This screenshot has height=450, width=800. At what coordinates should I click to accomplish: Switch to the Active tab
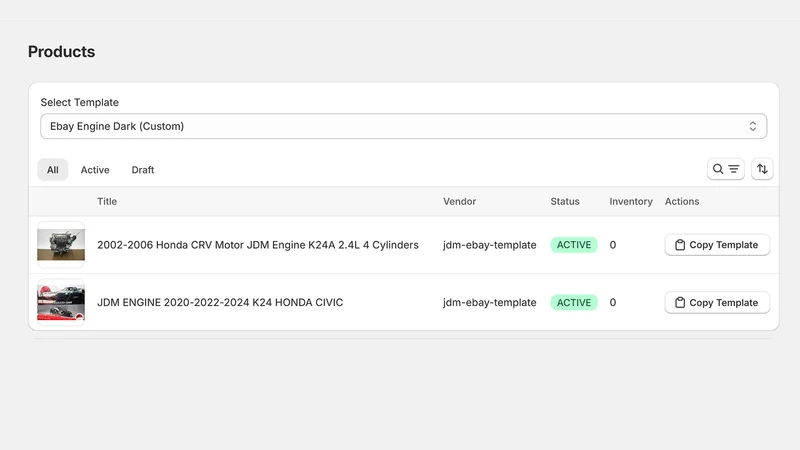coord(95,170)
